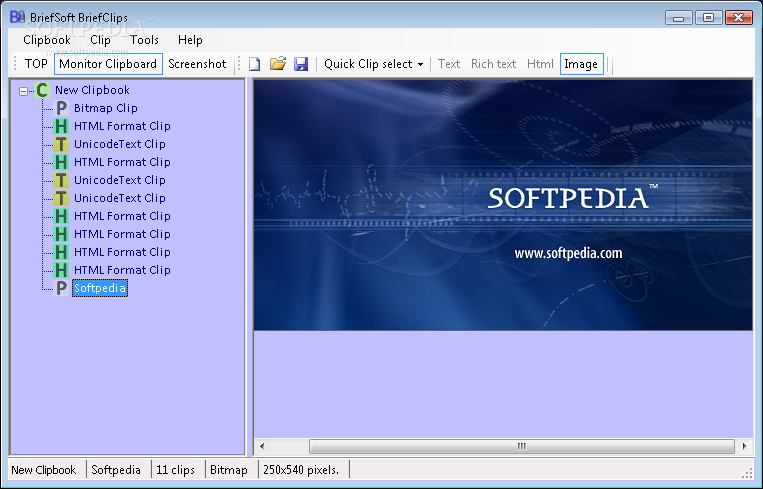Click the toolbar grip handle before TOP

[x=15, y=64]
